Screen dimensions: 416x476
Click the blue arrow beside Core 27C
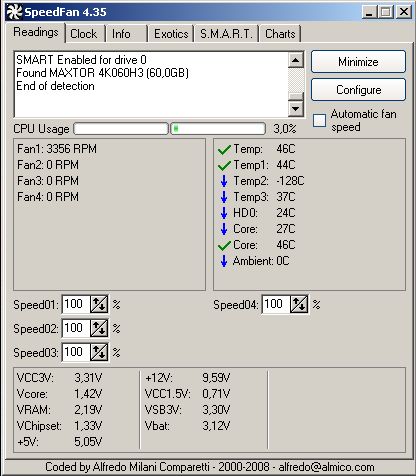[x=224, y=229]
